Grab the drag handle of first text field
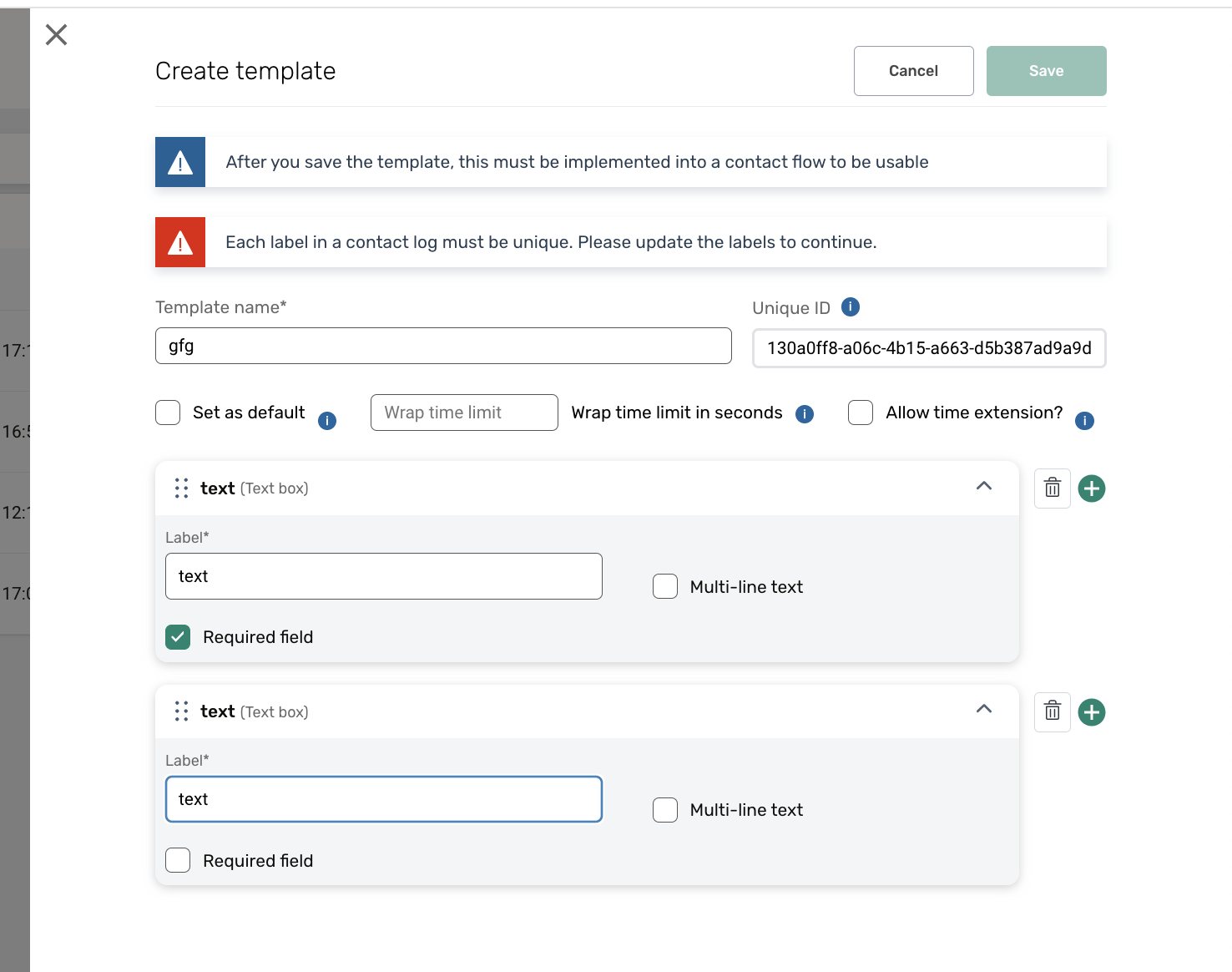 point(181,489)
